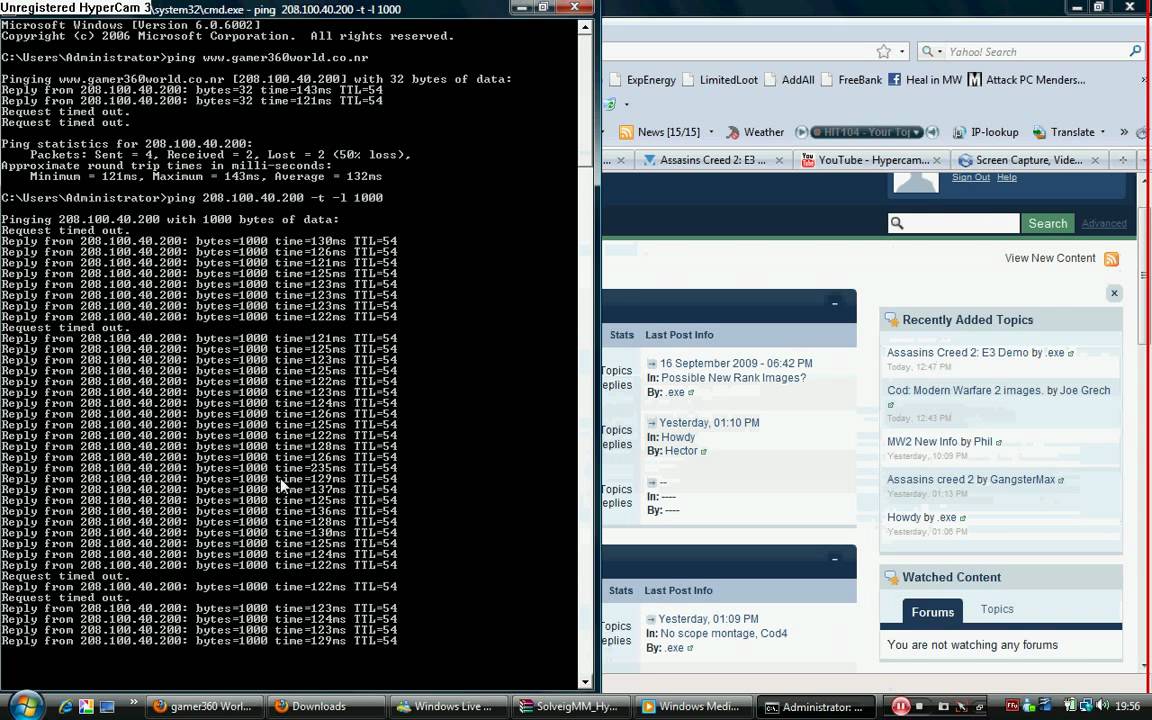Select the Forums tab in Watched Content
The height and width of the screenshot is (720, 1152).
pyautogui.click(x=932, y=611)
